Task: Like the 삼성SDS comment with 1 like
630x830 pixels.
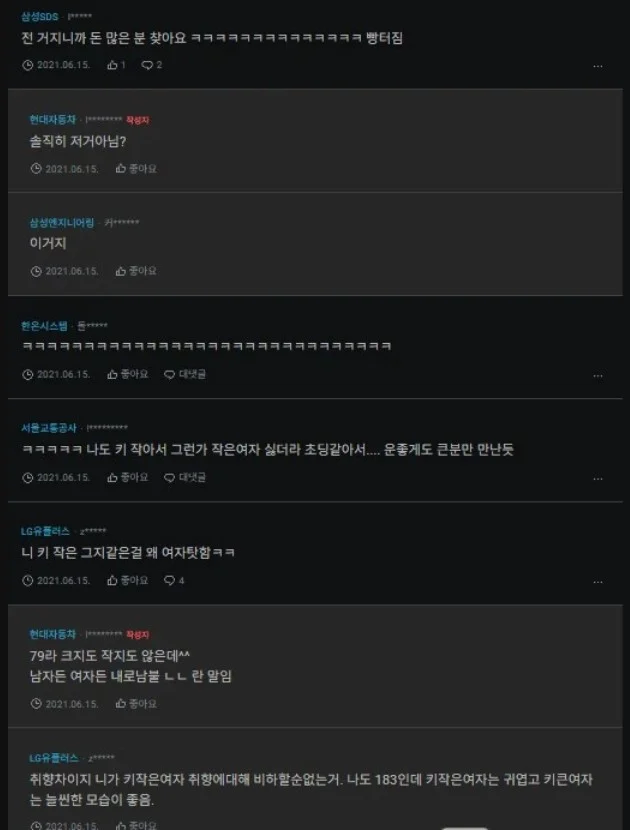Action: pyautogui.click(x=116, y=65)
